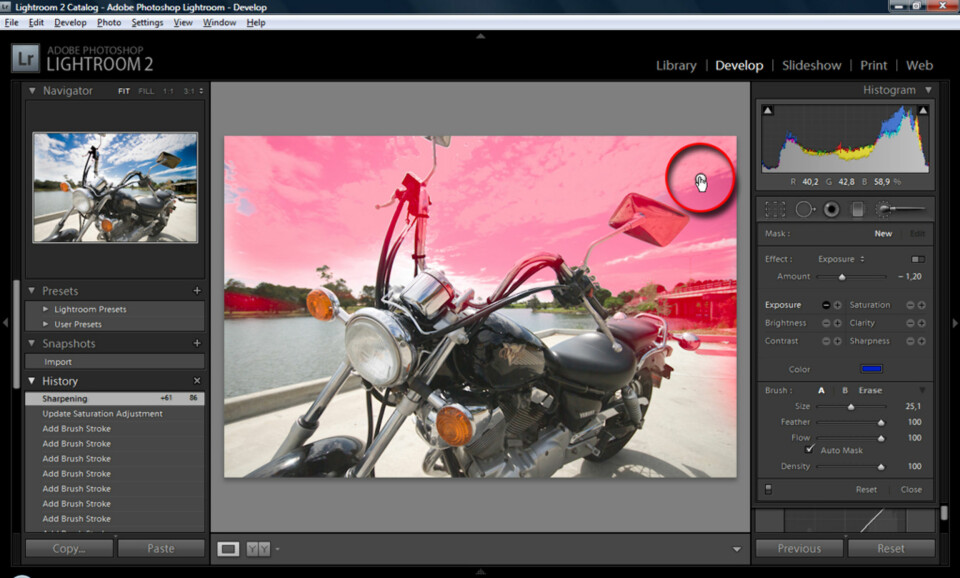
Task: Collapse the History panel
Action: (x=32, y=381)
